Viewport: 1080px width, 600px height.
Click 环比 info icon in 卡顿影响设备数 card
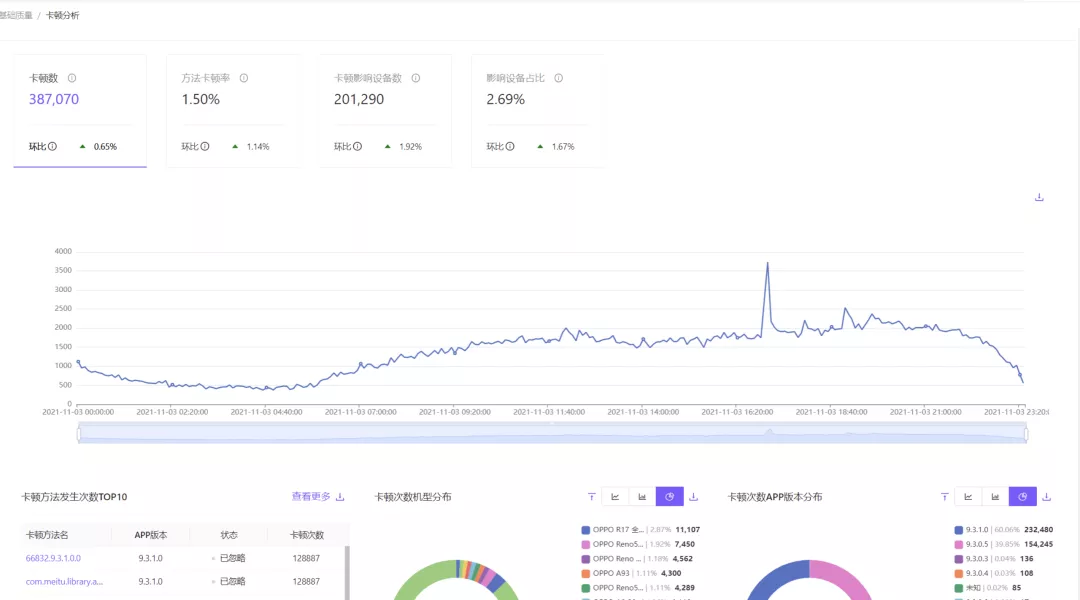tap(358, 147)
